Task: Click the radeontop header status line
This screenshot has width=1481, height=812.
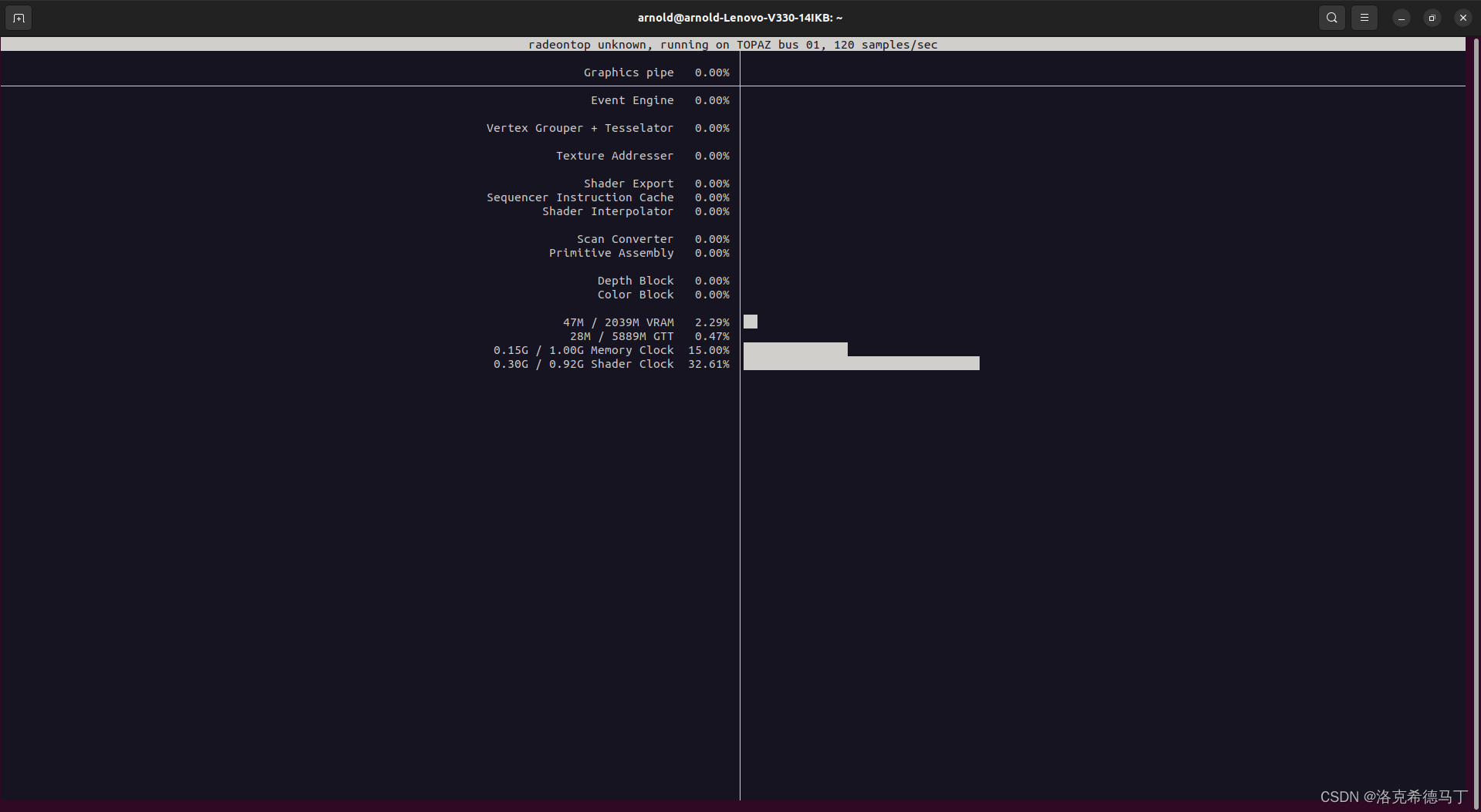Action: coord(733,45)
